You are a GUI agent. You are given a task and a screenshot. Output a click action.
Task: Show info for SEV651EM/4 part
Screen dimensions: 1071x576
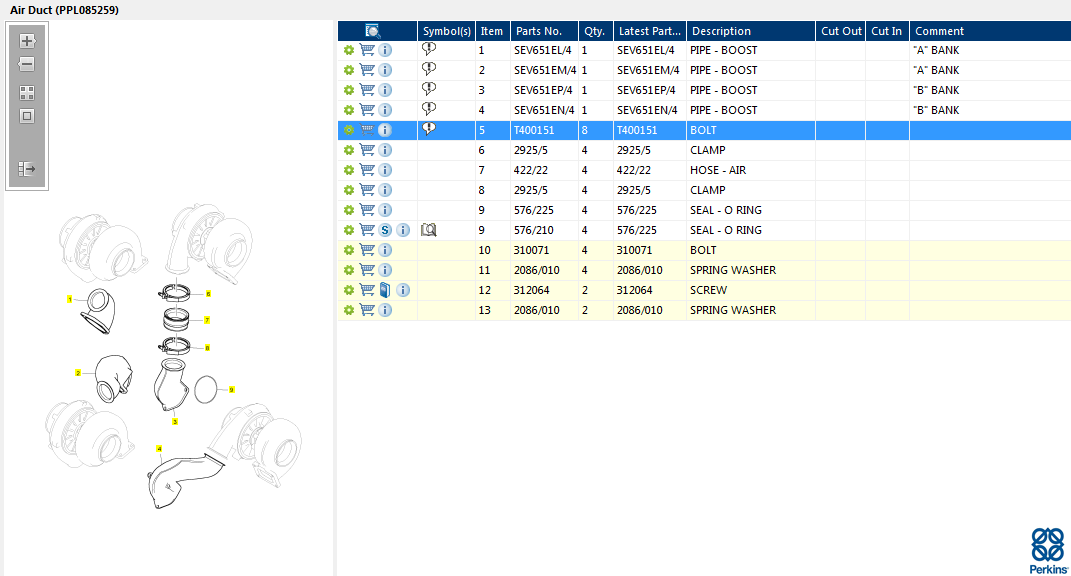385,70
